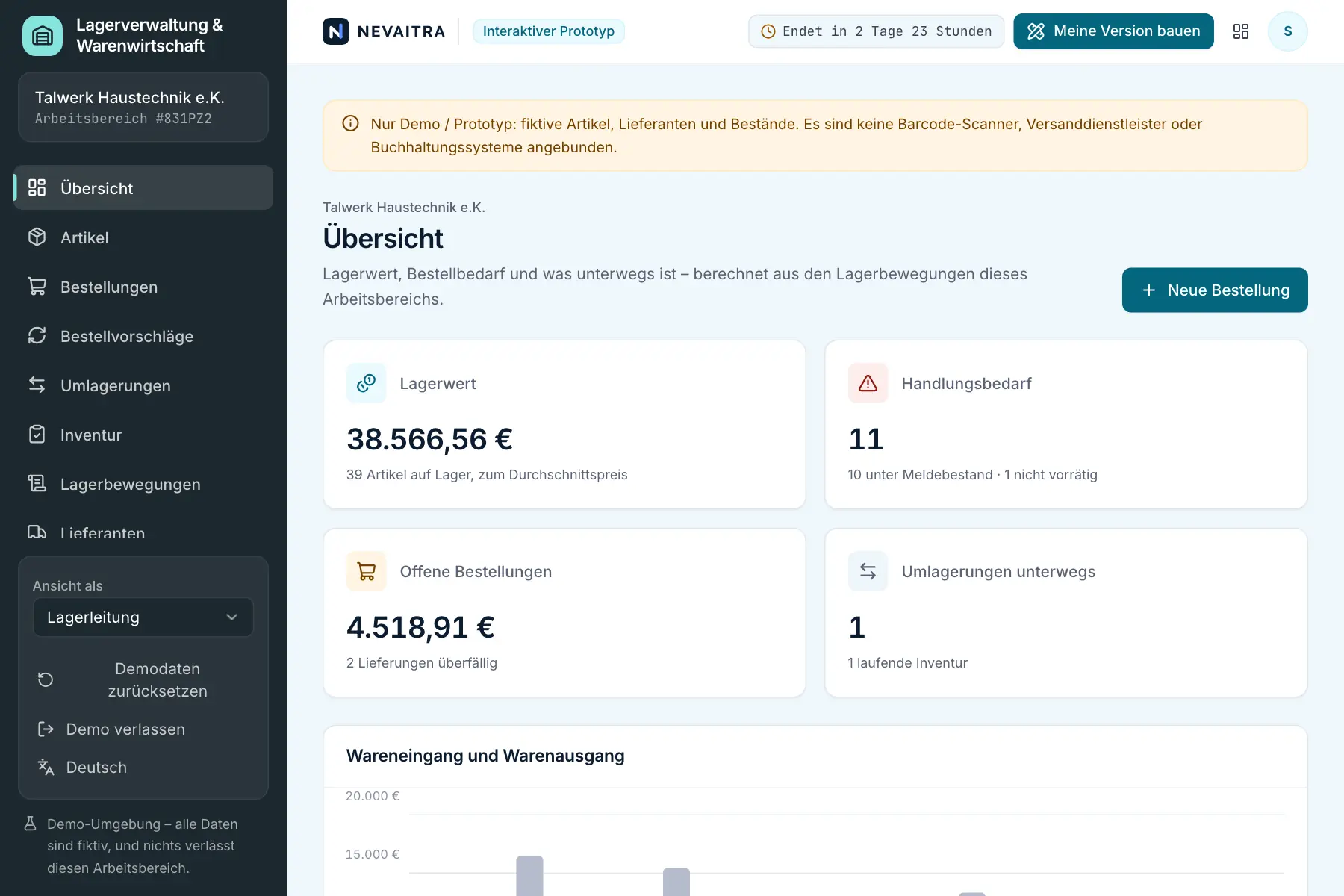Image resolution: width=1344 pixels, height=896 pixels.
Task: Click the Lagerwert coins icon
Action: (x=367, y=383)
